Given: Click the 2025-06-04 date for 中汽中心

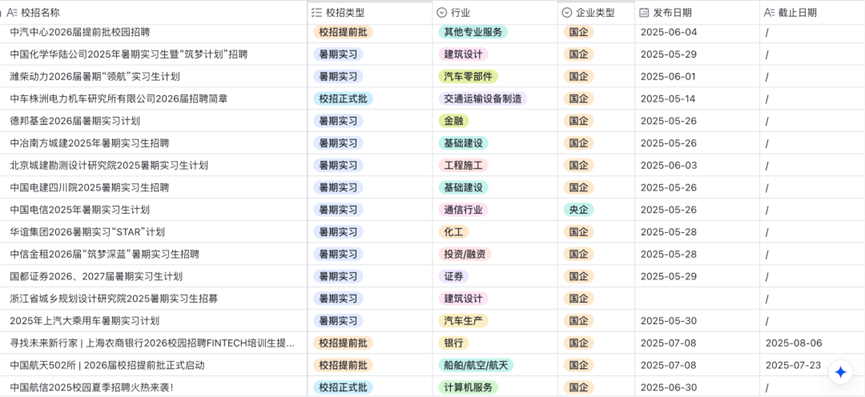Looking at the screenshot, I should [x=669, y=32].
